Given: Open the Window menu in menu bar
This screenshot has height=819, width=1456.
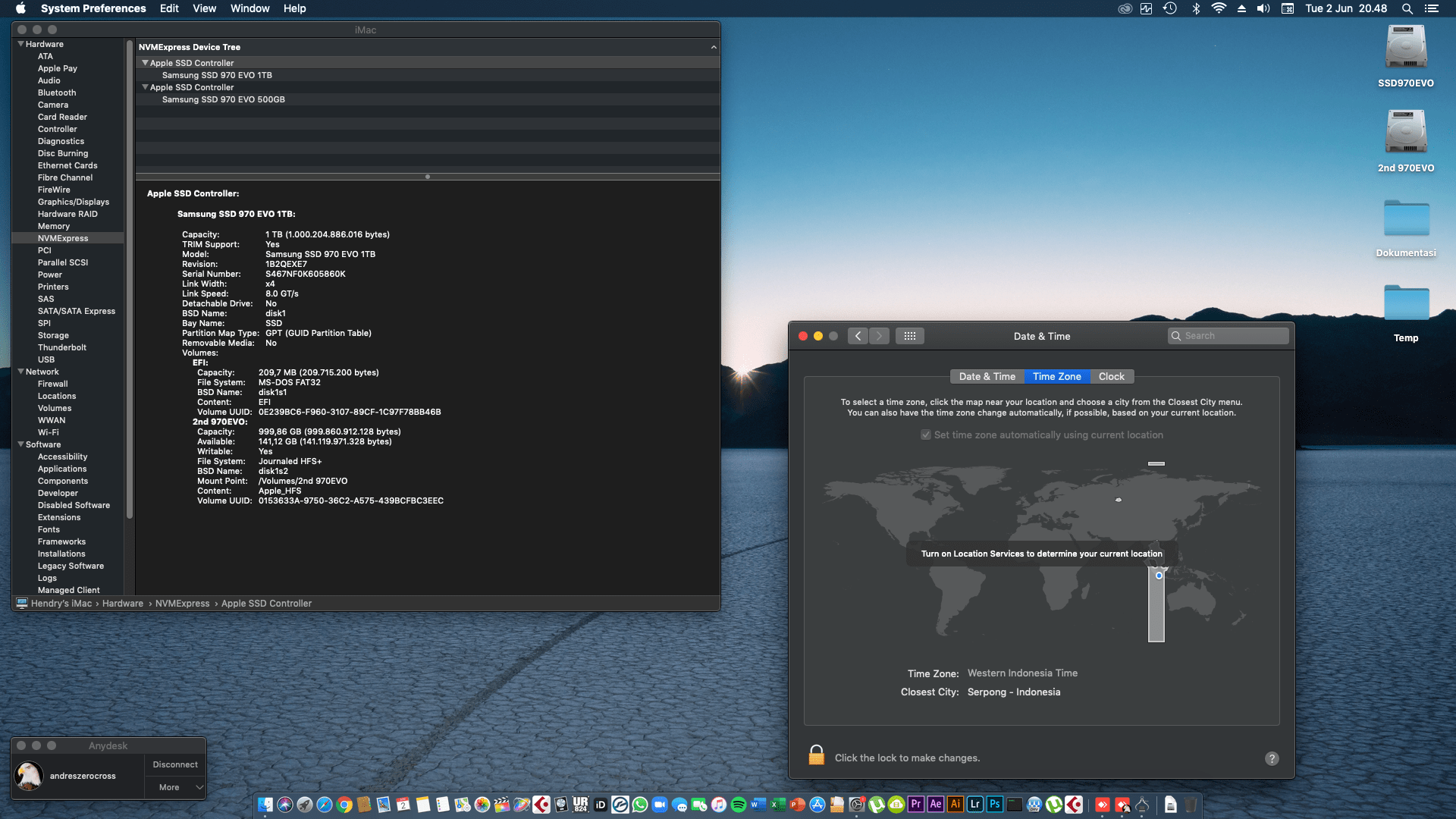Looking at the screenshot, I should coord(249,8).
